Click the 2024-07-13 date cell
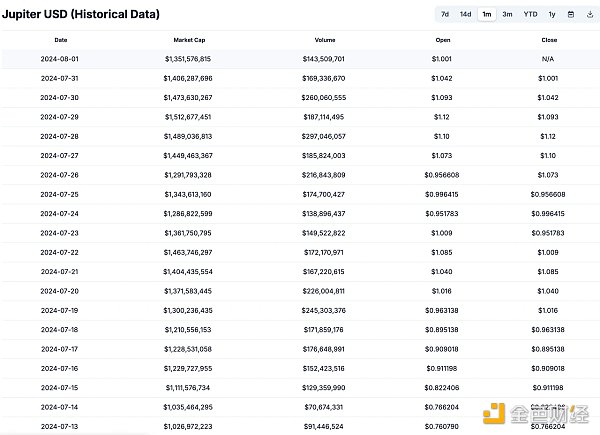 tap(61, 426)
